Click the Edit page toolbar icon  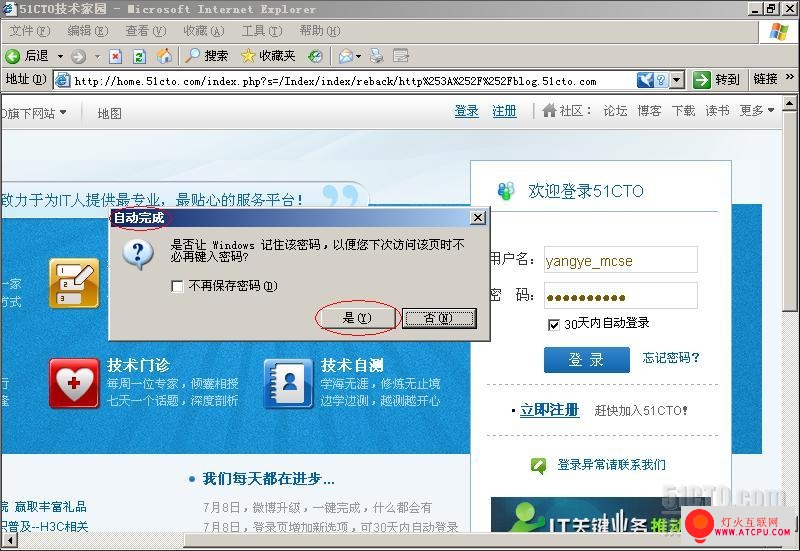401,56
